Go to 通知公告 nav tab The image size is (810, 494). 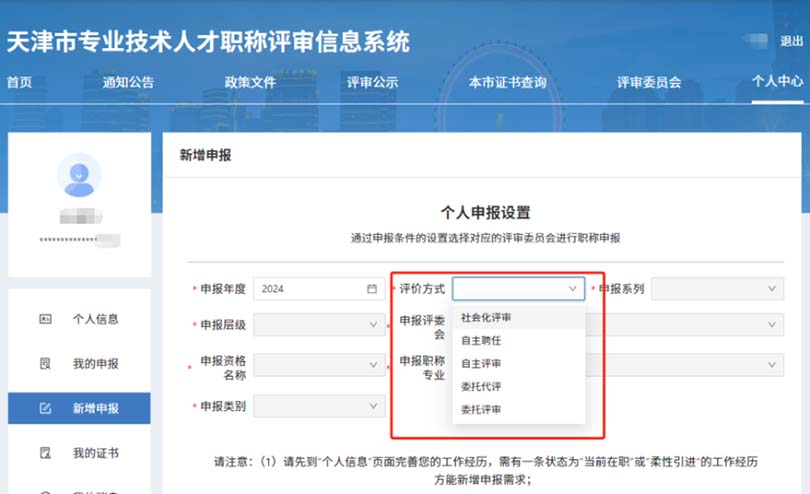coord(128,82)
